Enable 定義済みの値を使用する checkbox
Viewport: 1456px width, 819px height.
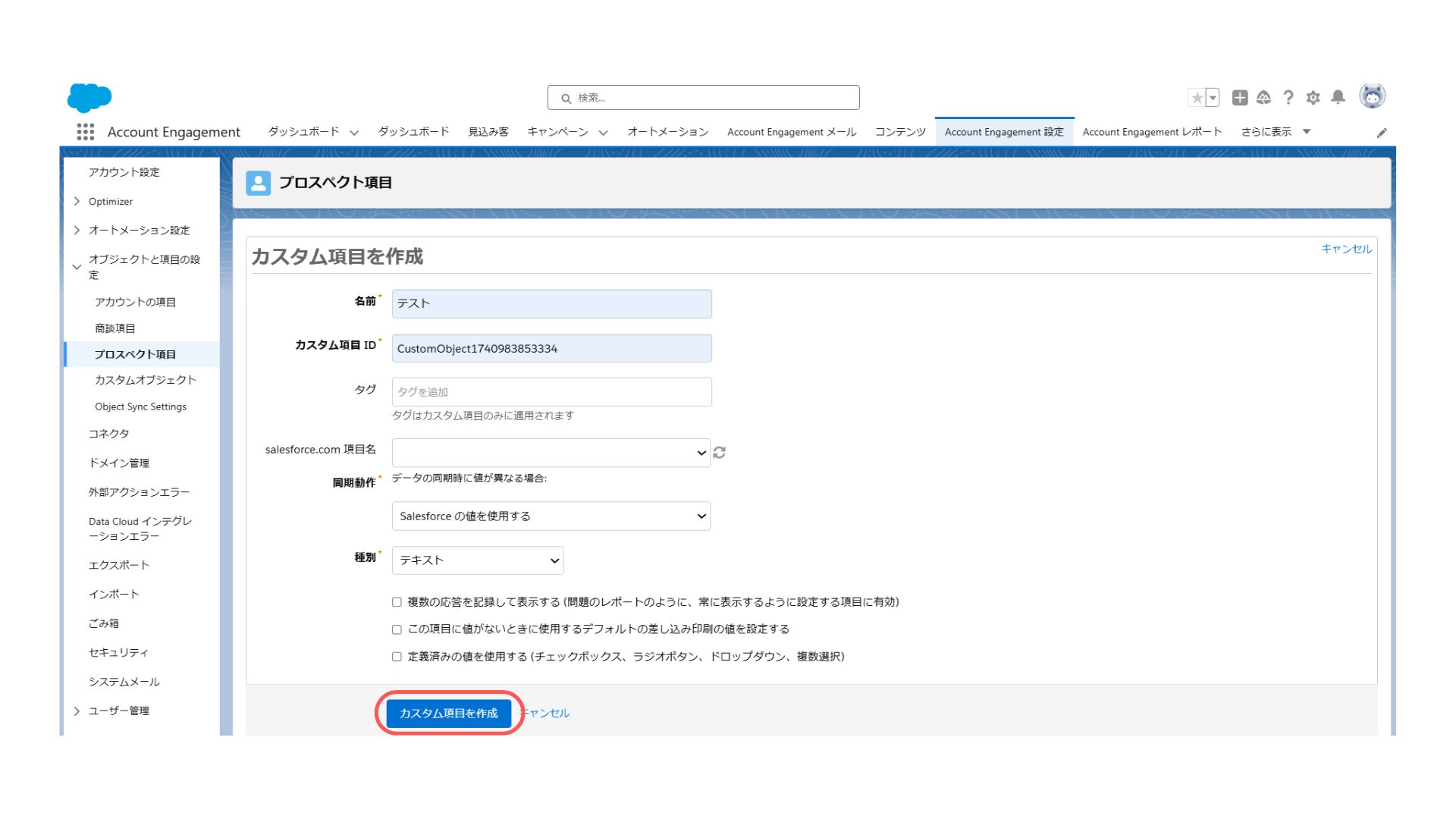(x=396, y=657)
